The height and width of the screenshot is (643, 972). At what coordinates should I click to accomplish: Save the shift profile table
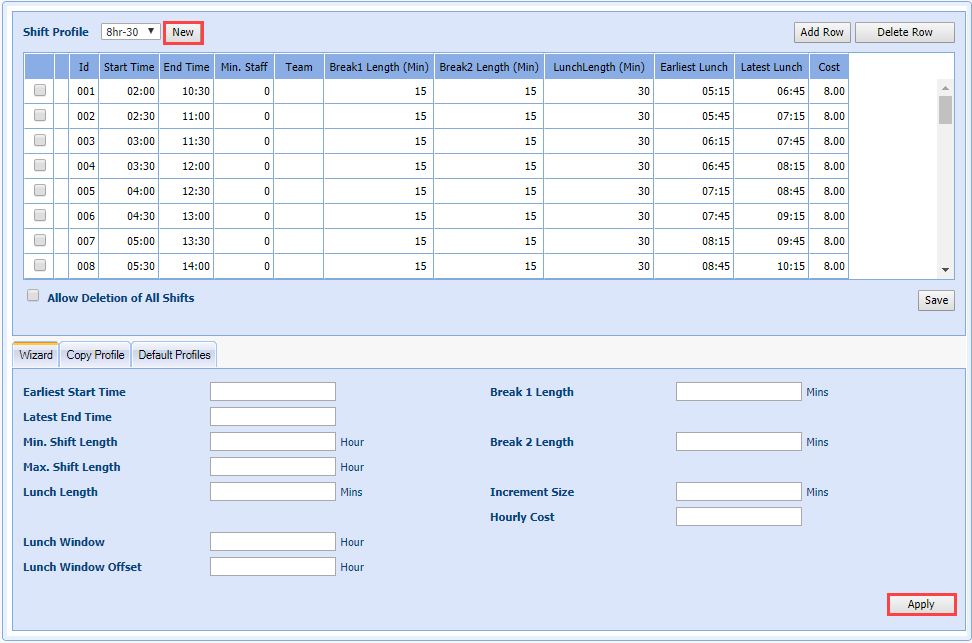pos(936,300)
